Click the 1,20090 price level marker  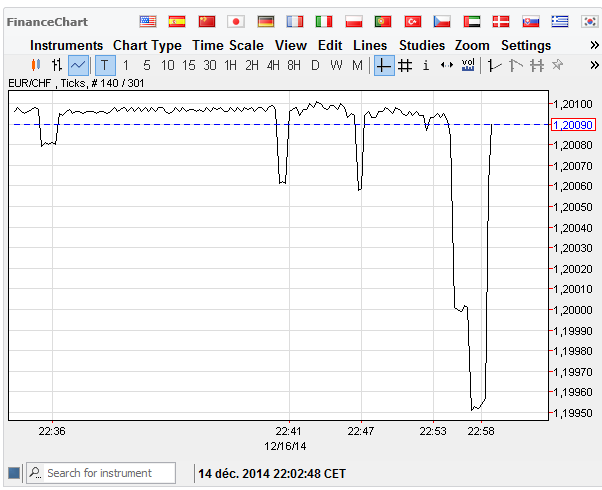tap(575, 124)
